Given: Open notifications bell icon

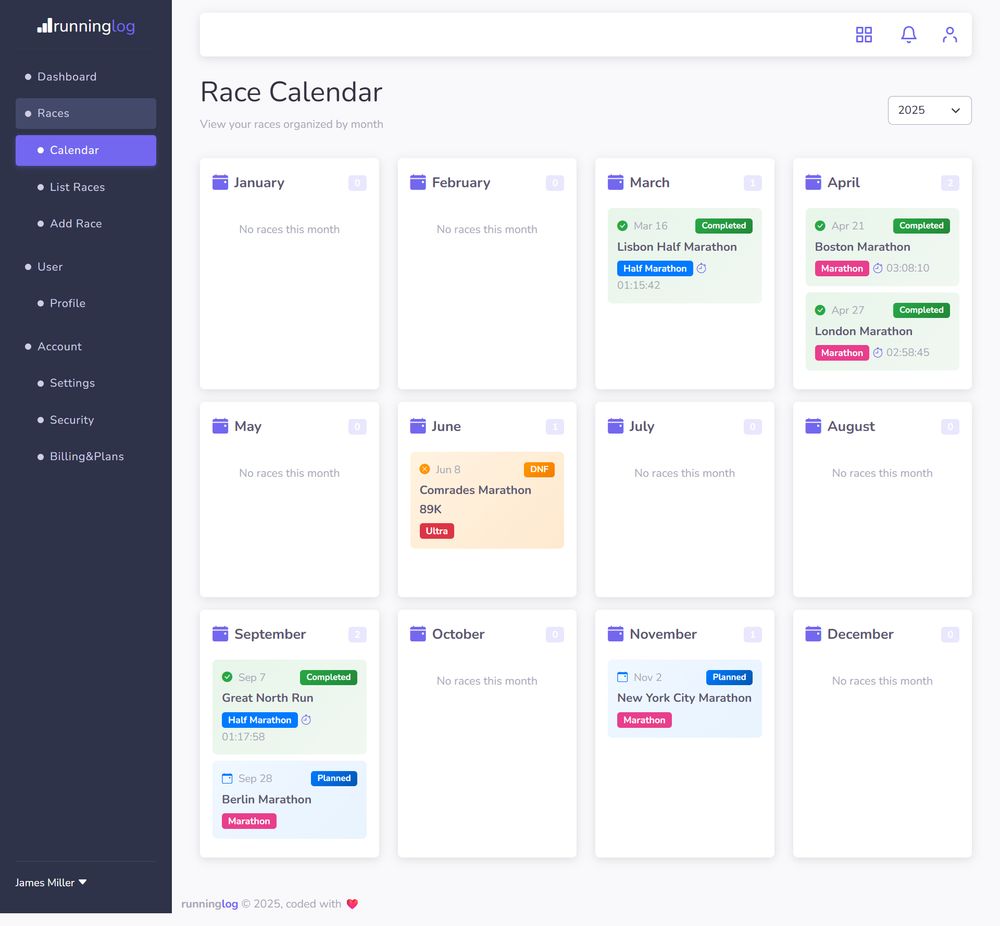Looking at the screenshot, I should [x=908, y=34].
